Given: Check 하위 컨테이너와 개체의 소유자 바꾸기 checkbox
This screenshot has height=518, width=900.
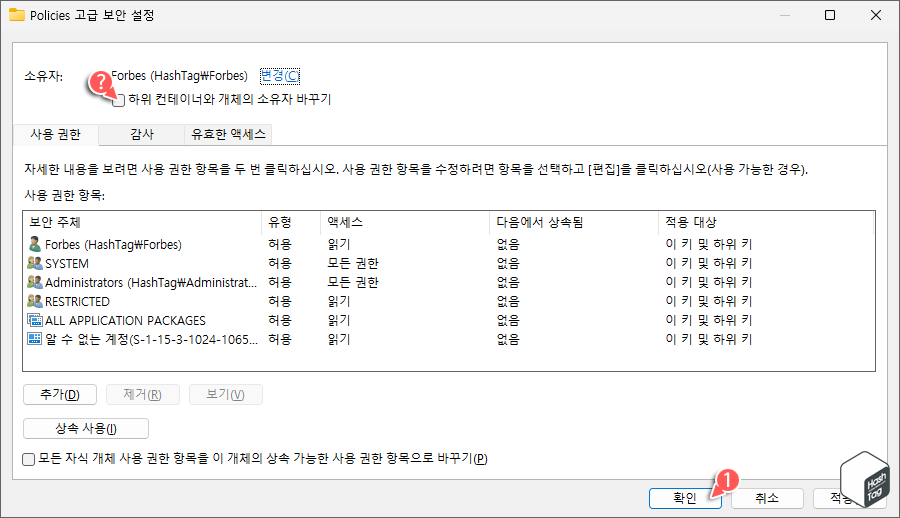Looking at the screenshot, I should (119, 100).
